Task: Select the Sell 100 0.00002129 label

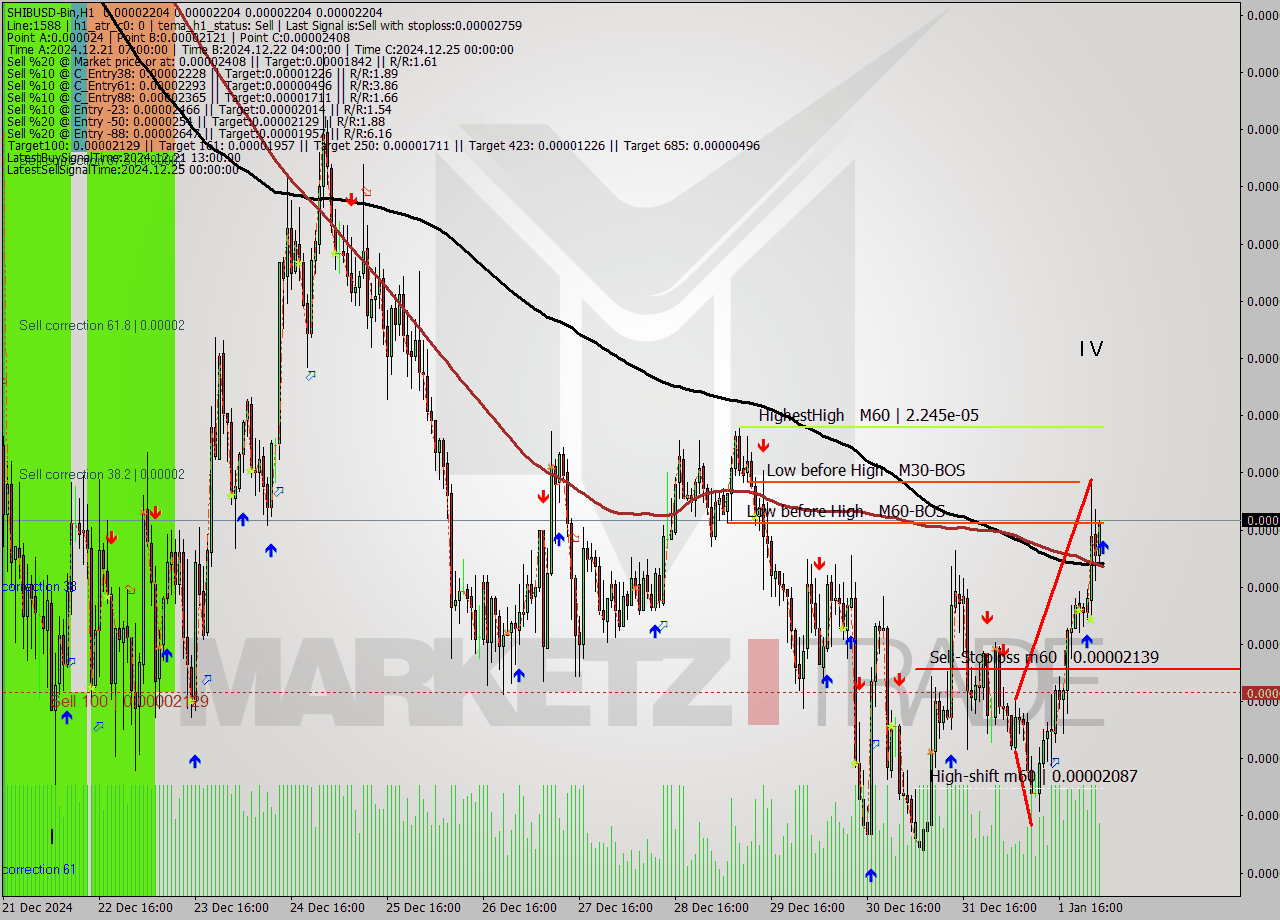Action: (x=130, y=701)
